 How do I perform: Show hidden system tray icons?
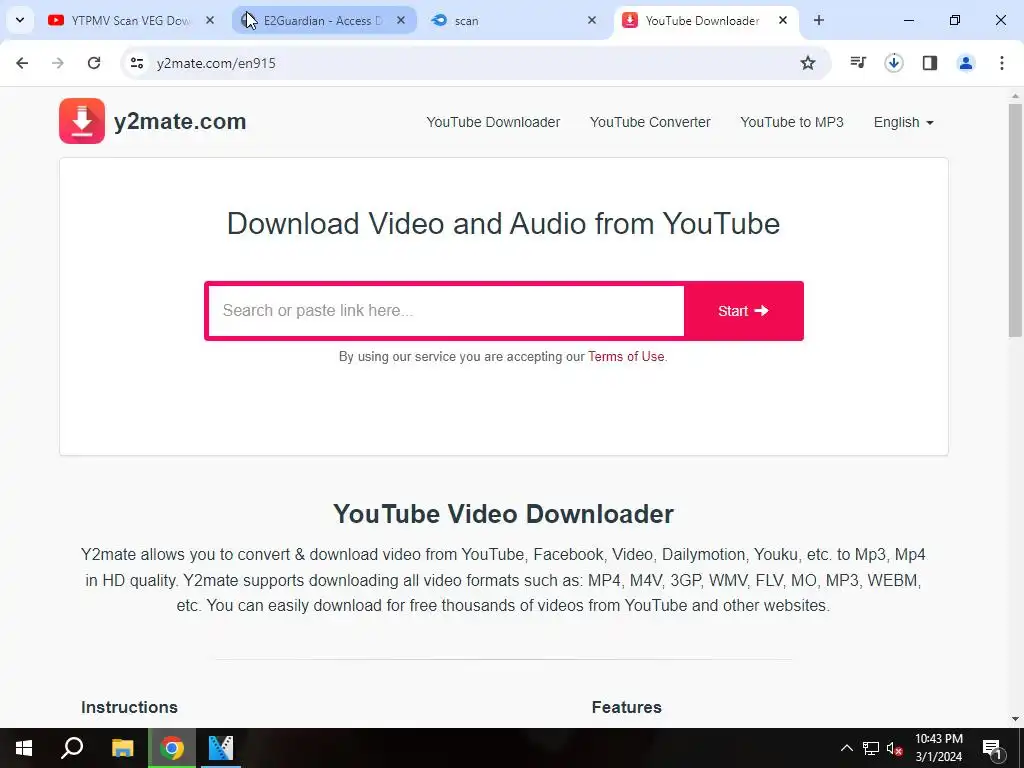pyautogui.click(x=846, y=748)
